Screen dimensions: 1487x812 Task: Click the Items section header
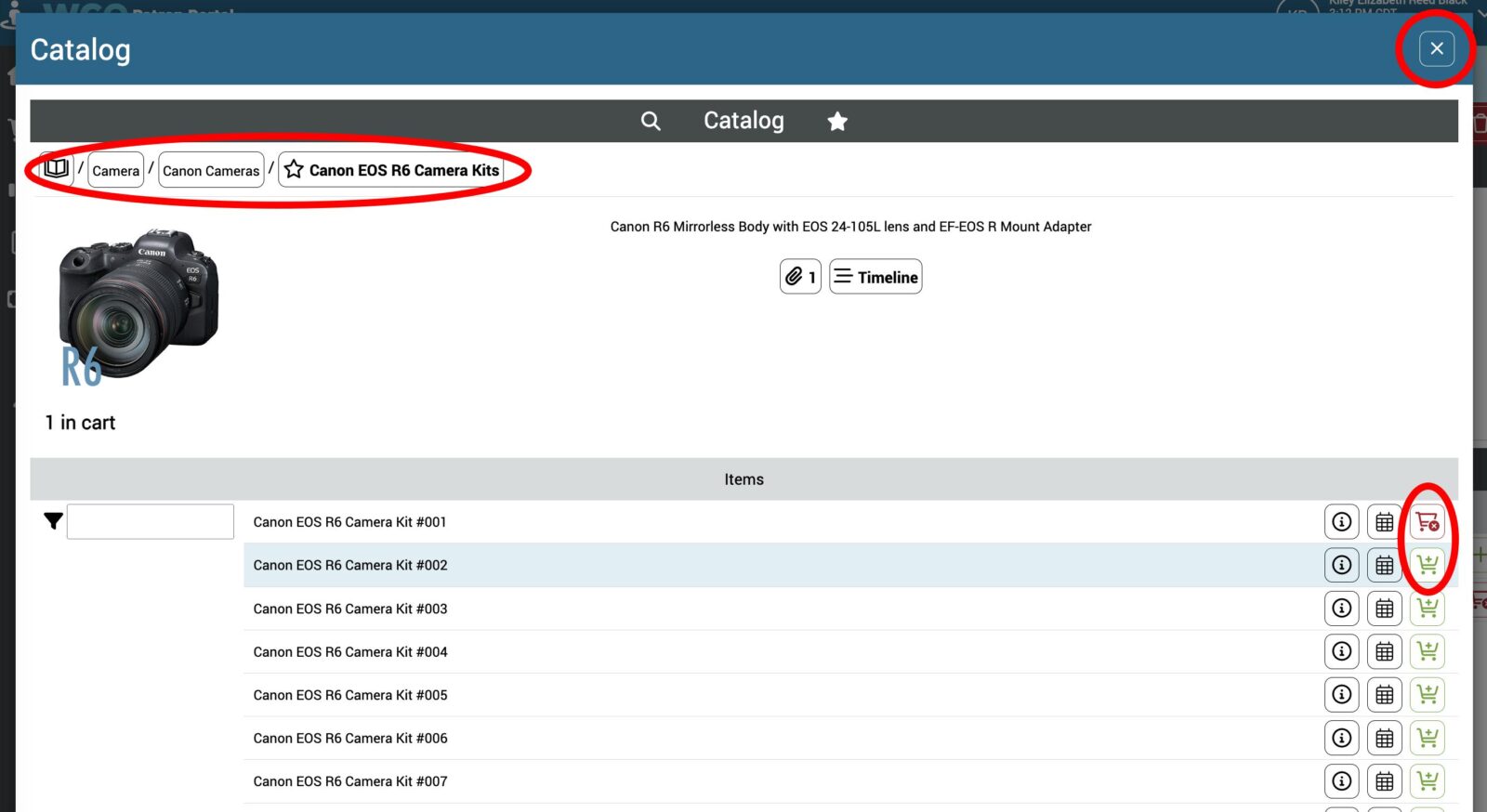tap(743, 479)
